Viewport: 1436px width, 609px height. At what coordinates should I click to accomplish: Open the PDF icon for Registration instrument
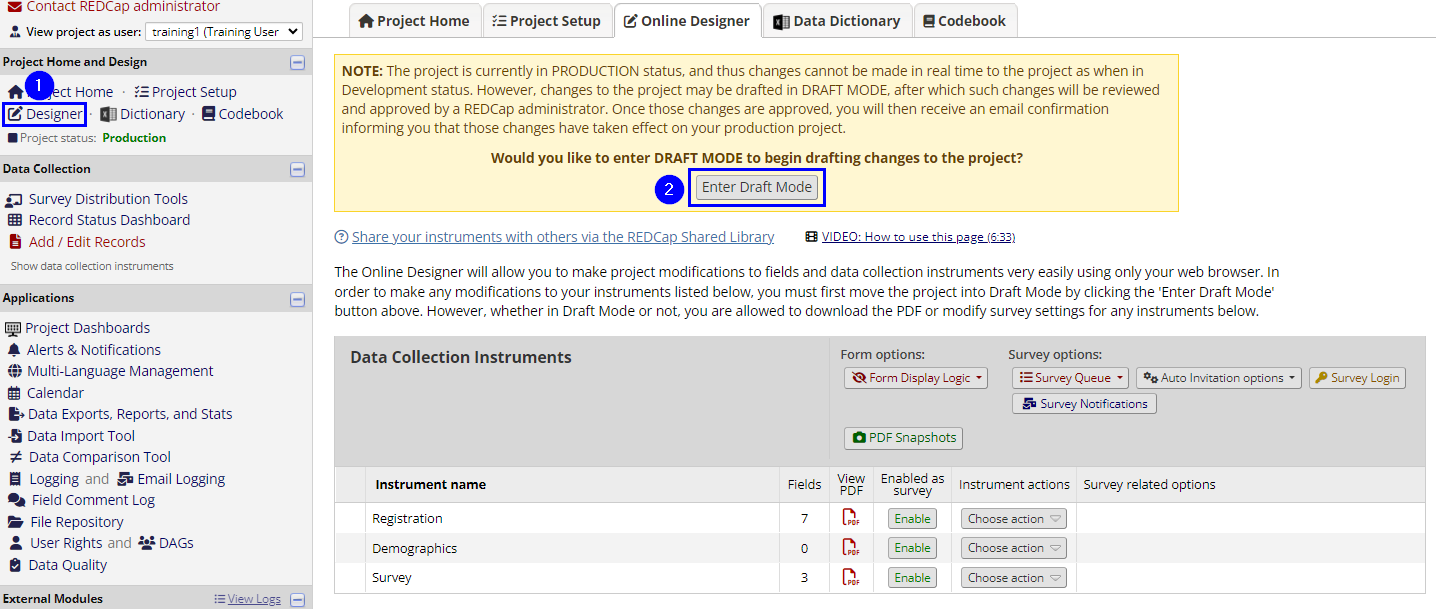(850, 518)
